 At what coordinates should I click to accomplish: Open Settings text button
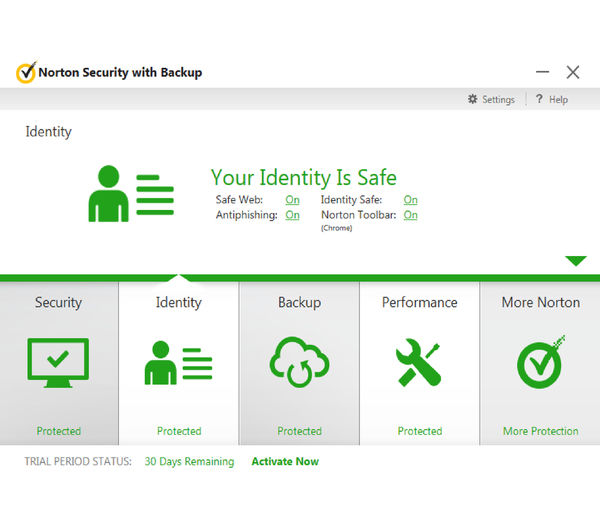[498, 100]
